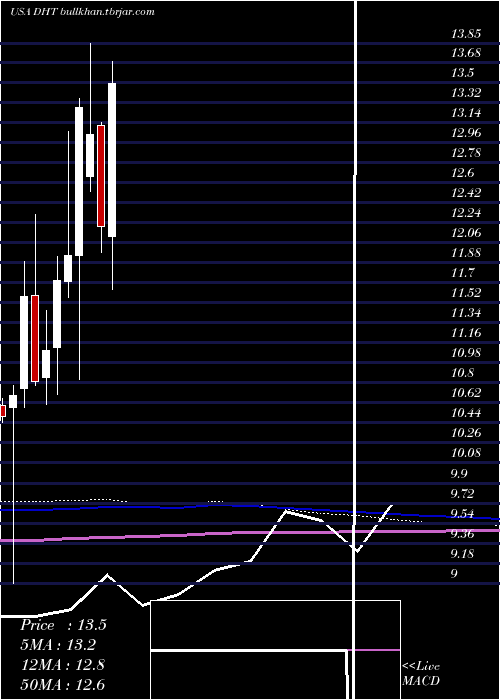Click the 12.6 price axis label
The height and width of the screenshot is (700, 500).
pyautogui.click(x=462, y=173)
